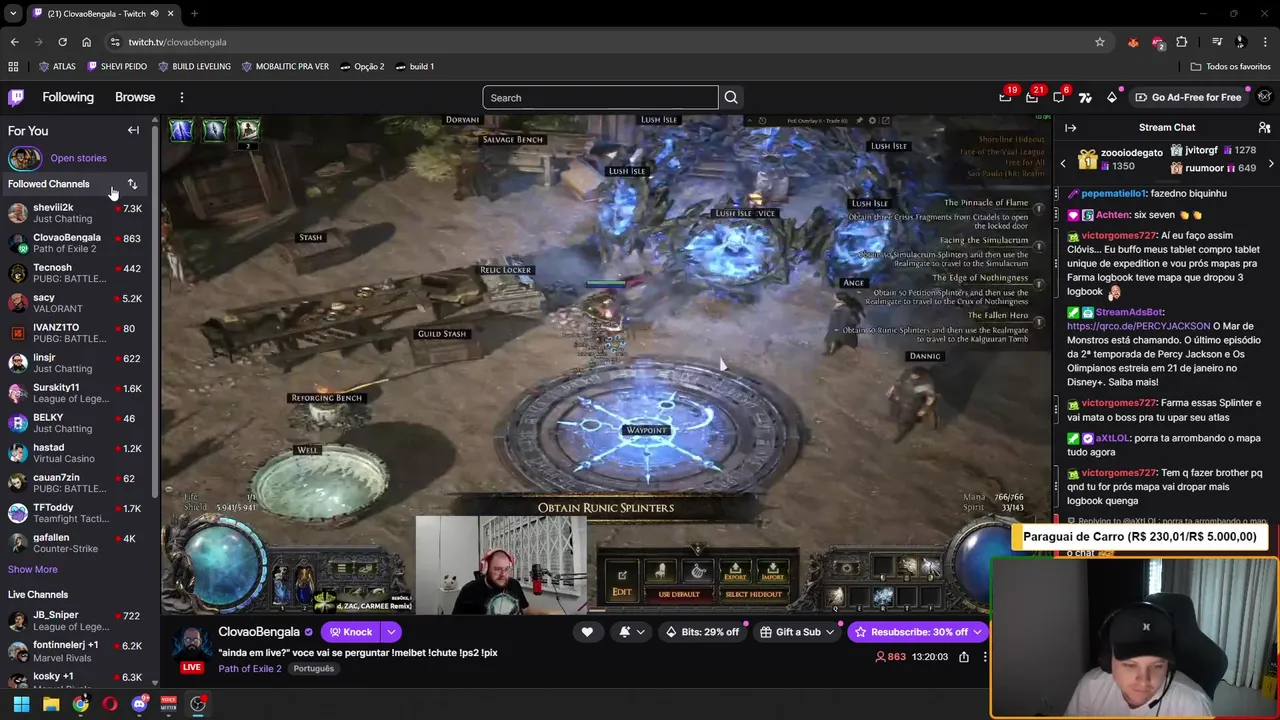
Task: Open the notification bell dropdown
Action: point(631,632)
